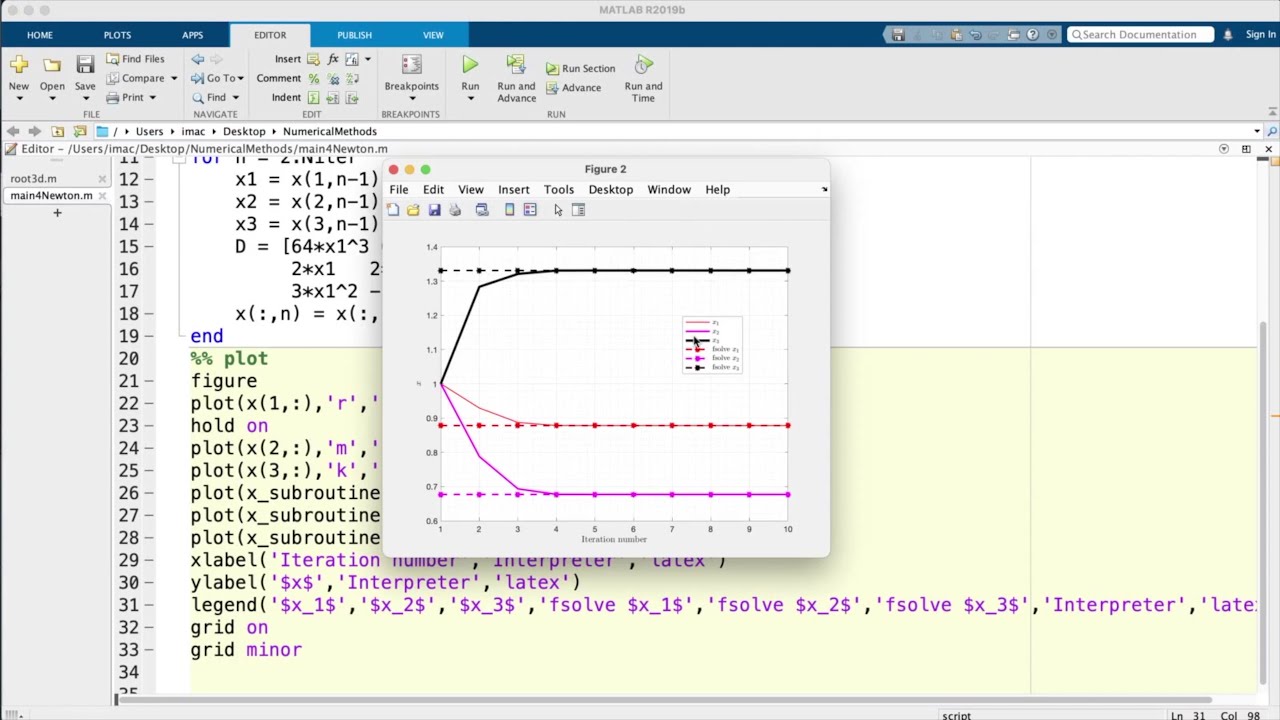The image size is (1280, 720).
Task: Click NumericalMethods folder in address bar
Action: tap(329, 131)
